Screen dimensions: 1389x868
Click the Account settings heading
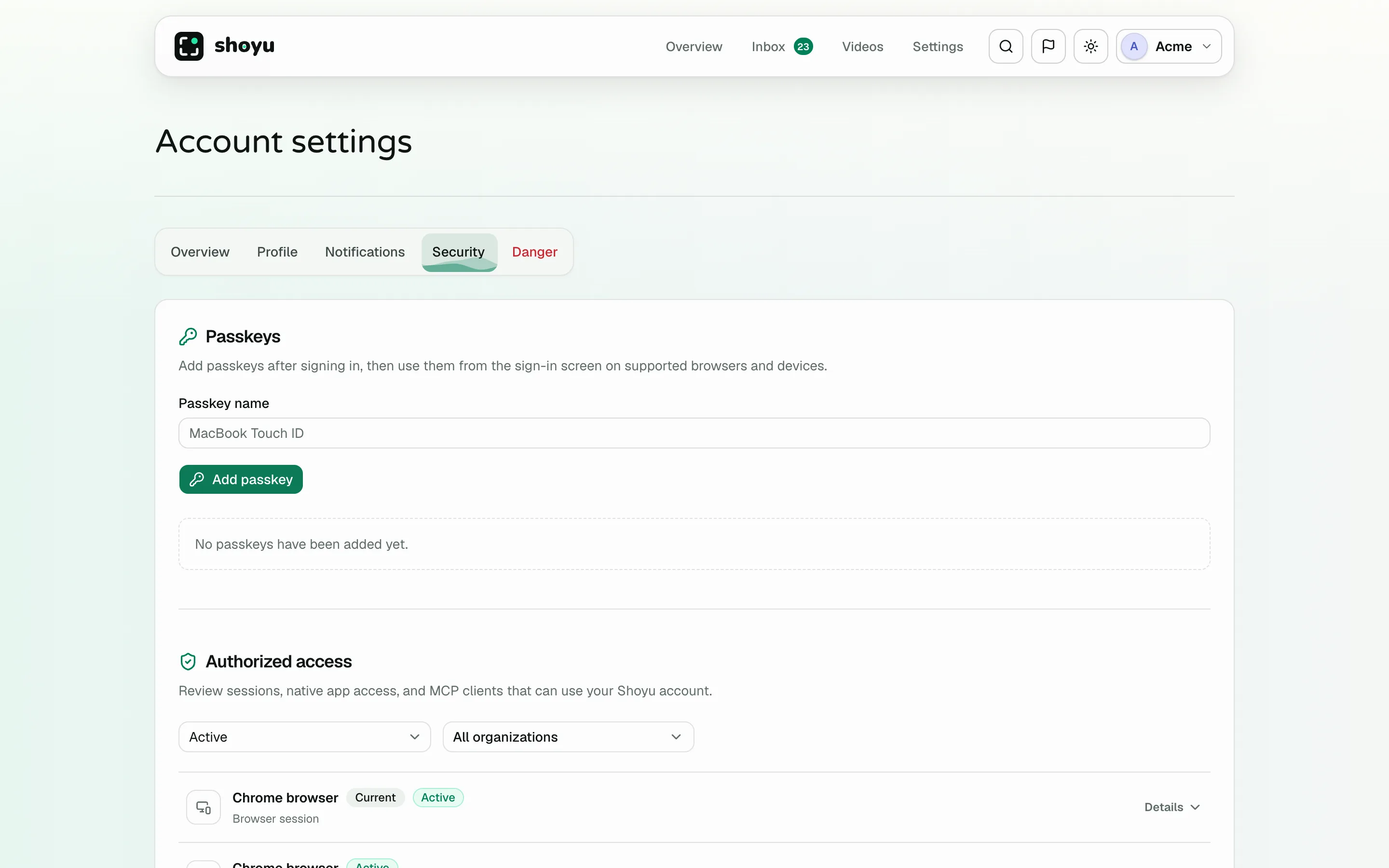click(x=284, y=141)
